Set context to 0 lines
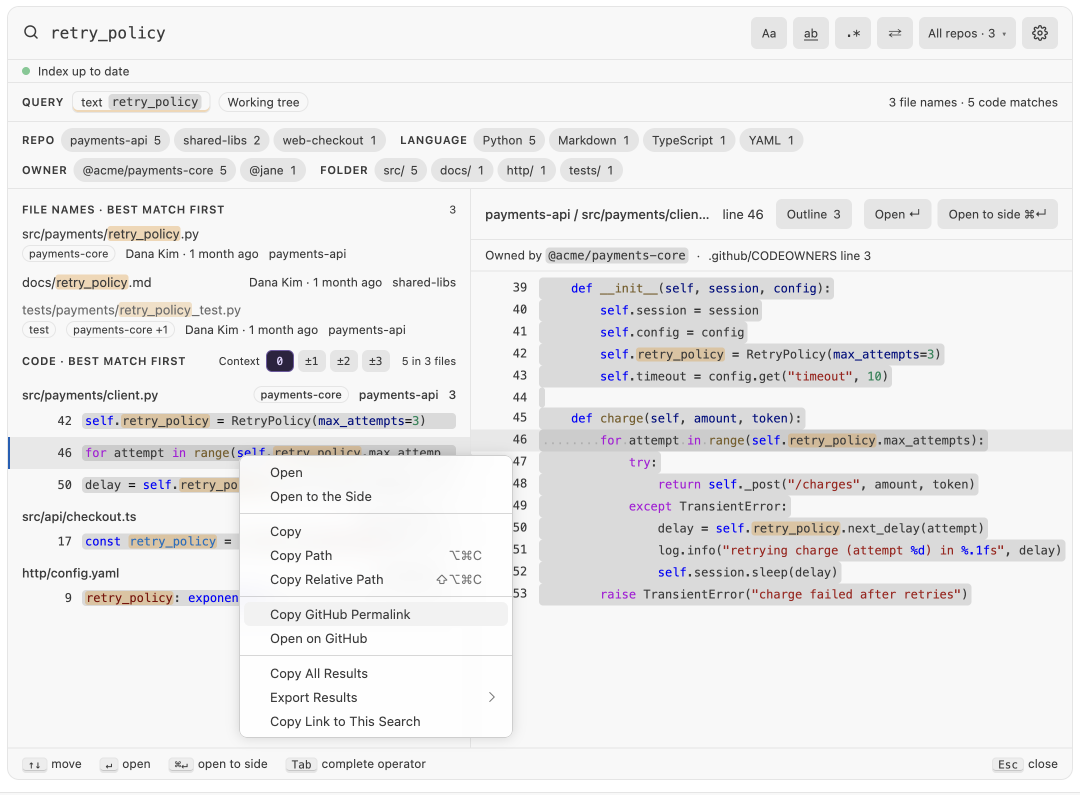Viewport: 1080px width, 795px height. coord(280,361)
